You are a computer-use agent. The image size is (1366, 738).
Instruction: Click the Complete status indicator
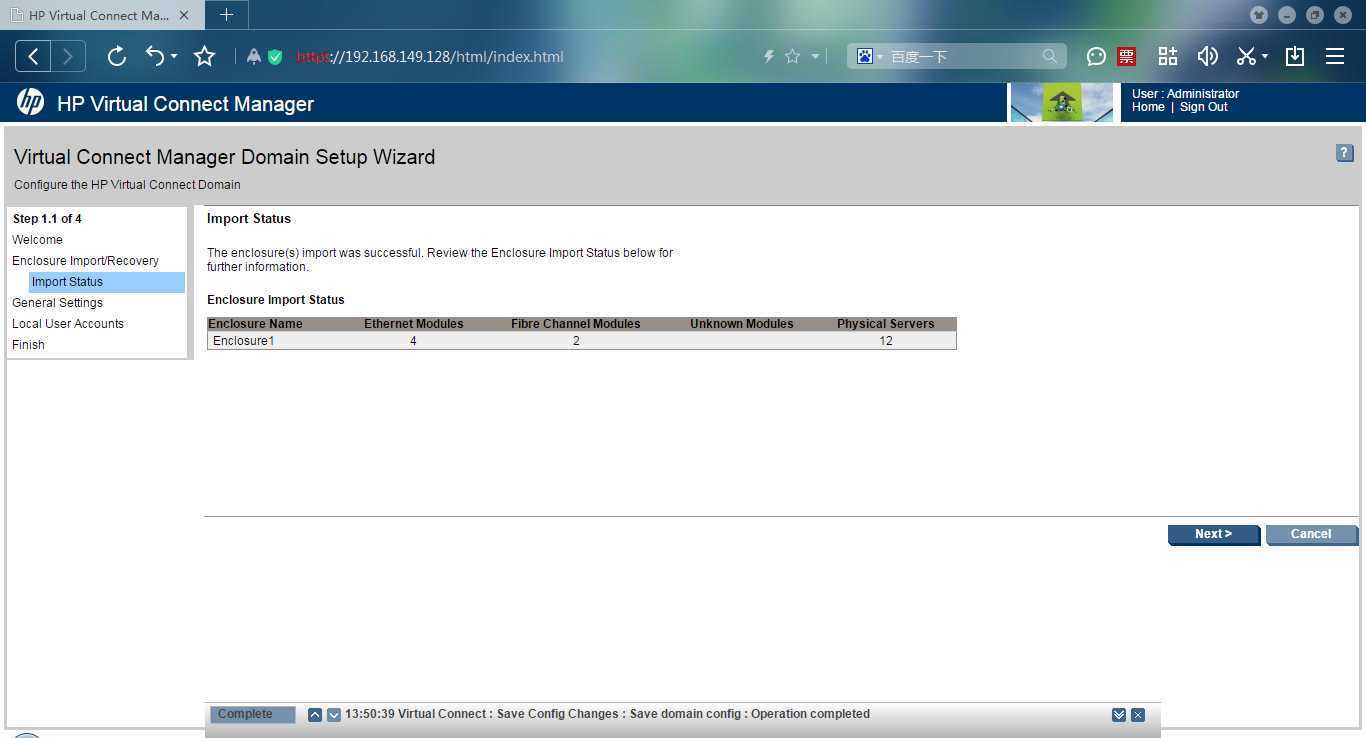[252, 714]
